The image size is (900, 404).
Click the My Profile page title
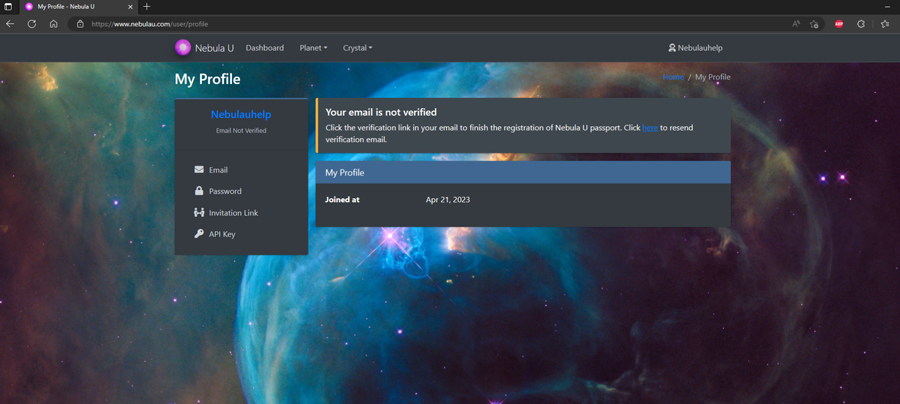207,79
